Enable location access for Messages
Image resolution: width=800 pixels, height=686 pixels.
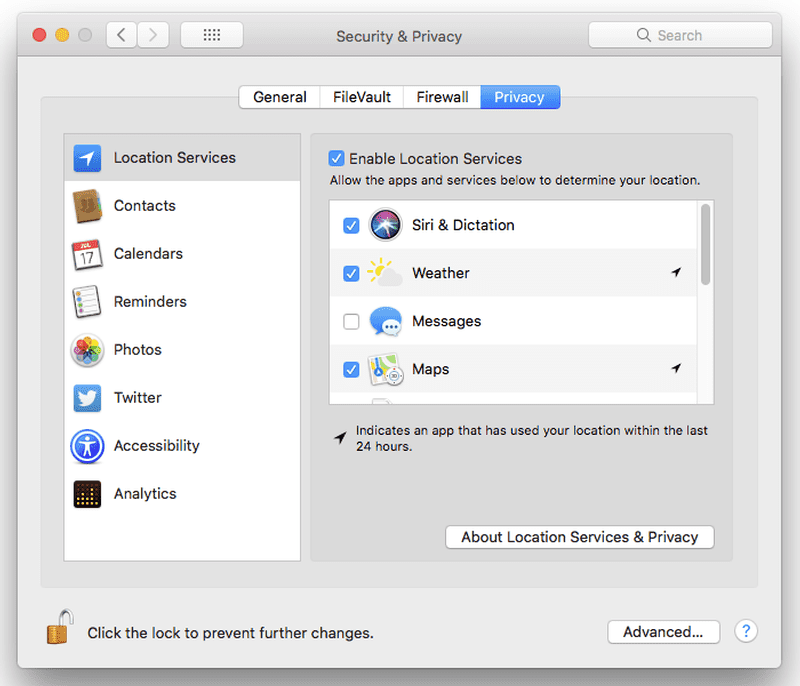(x=351, y=322)
